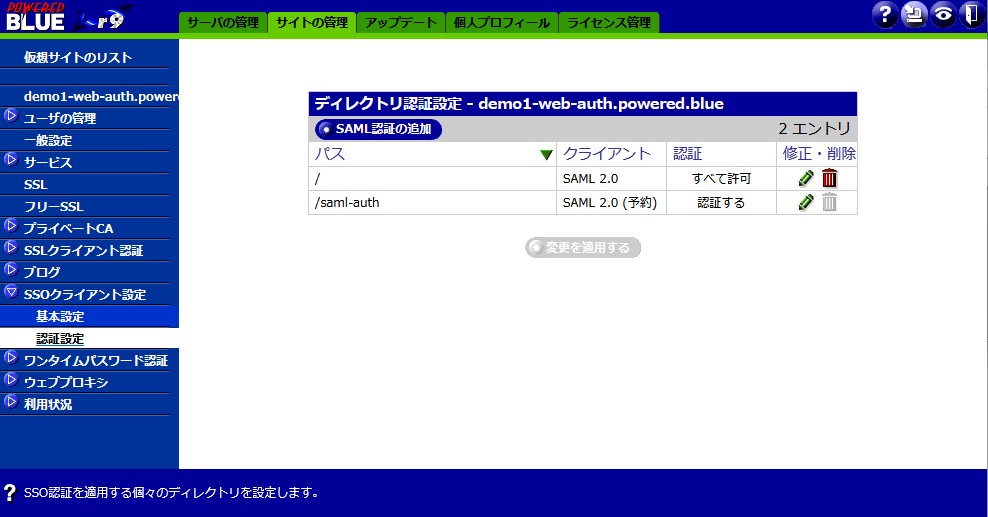This screenshot has width=988, height=517.
Task: Click SAML 2.0 (予約) client cell
Action: pyautogui.click(x=610, y=203)
